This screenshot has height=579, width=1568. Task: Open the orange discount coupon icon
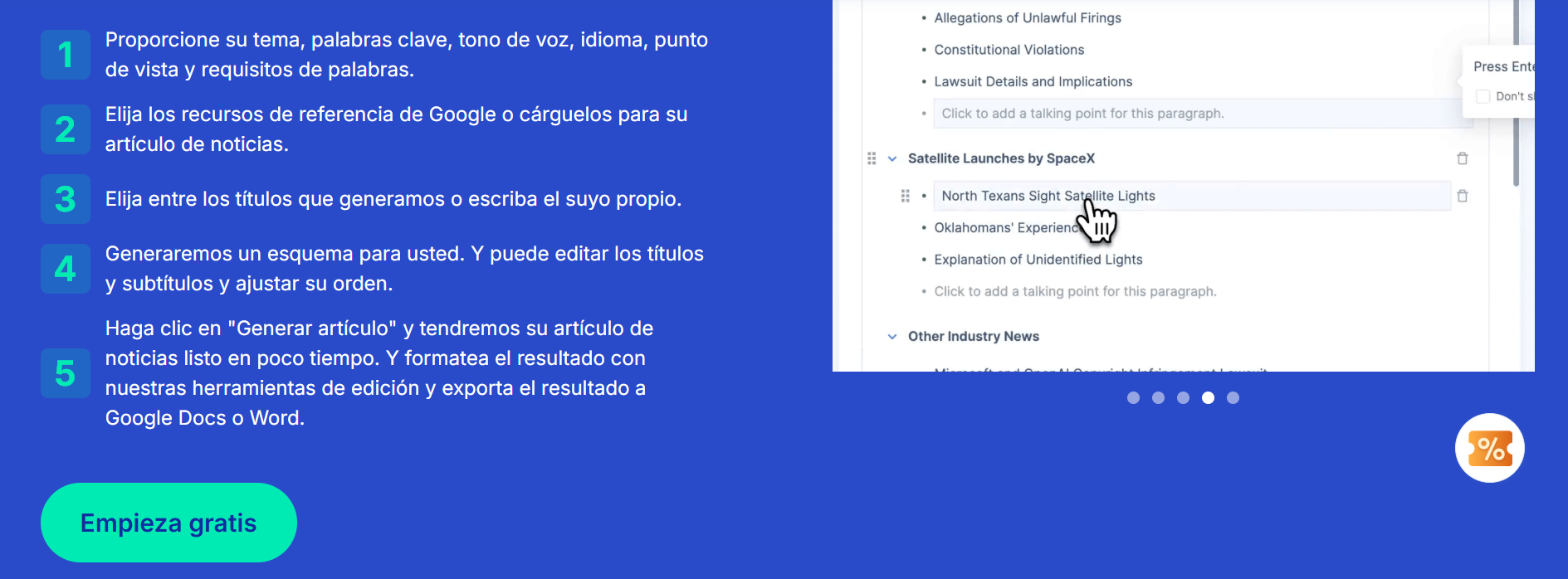click(x=1489, y=448)
